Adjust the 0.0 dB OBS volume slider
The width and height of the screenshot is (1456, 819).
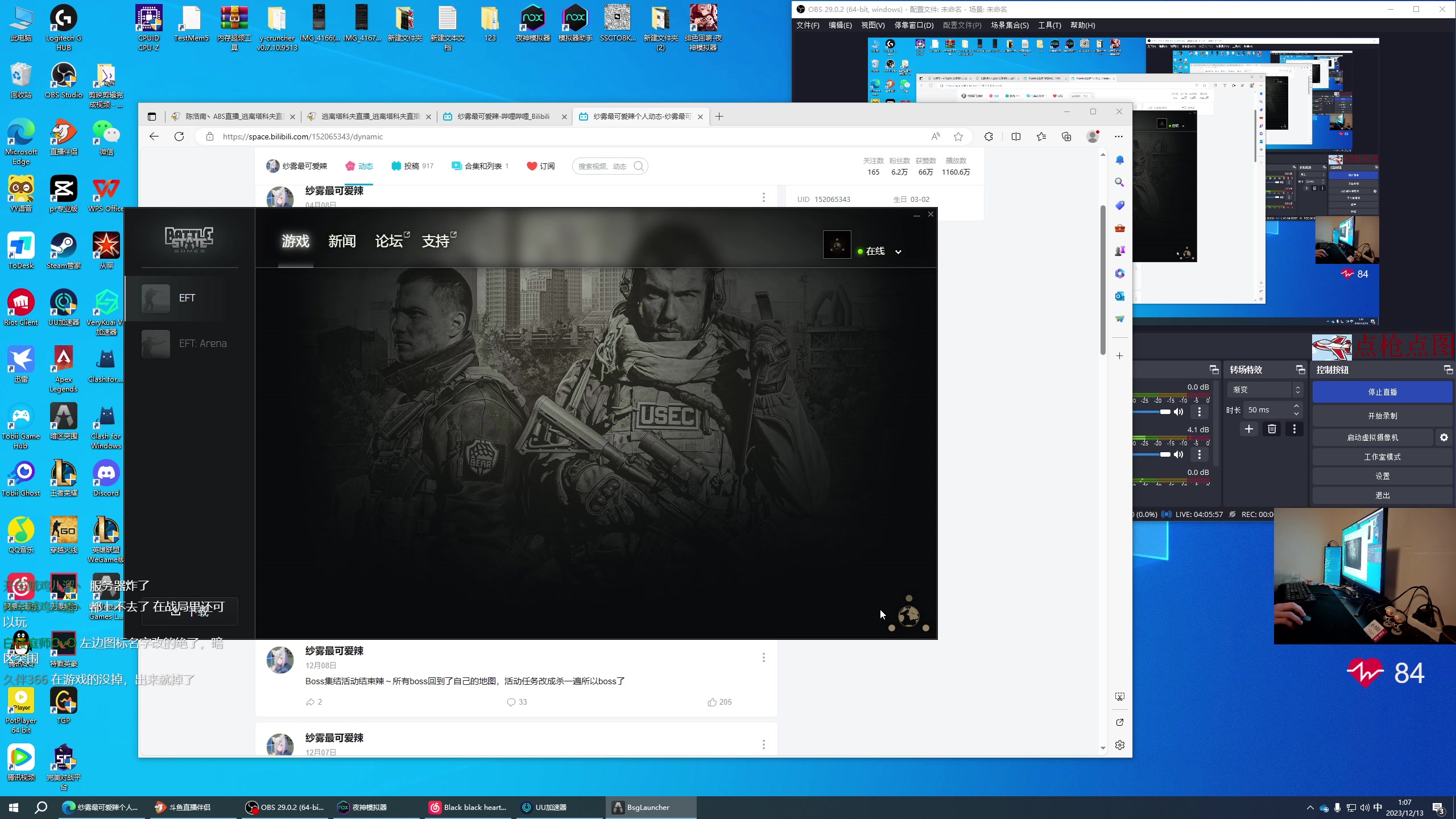1151,412
